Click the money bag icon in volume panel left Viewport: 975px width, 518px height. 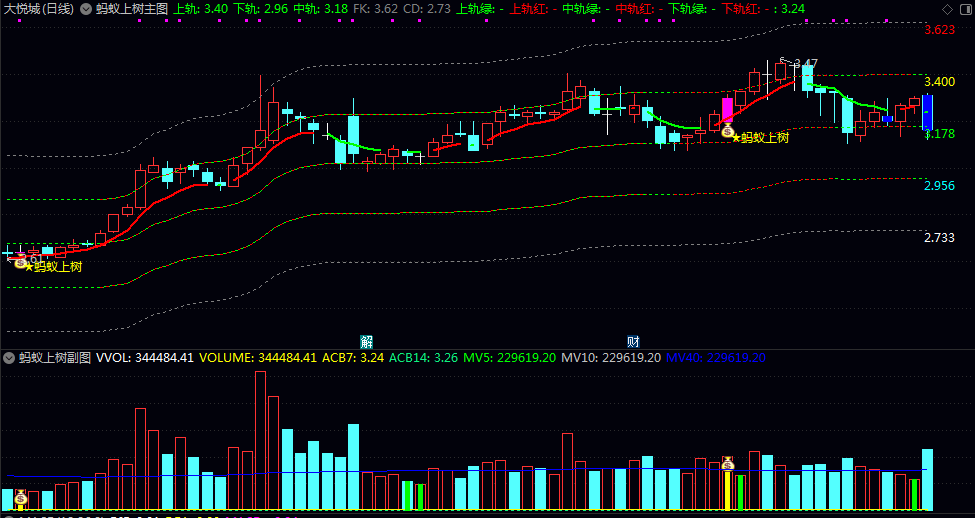click(21, 497)
